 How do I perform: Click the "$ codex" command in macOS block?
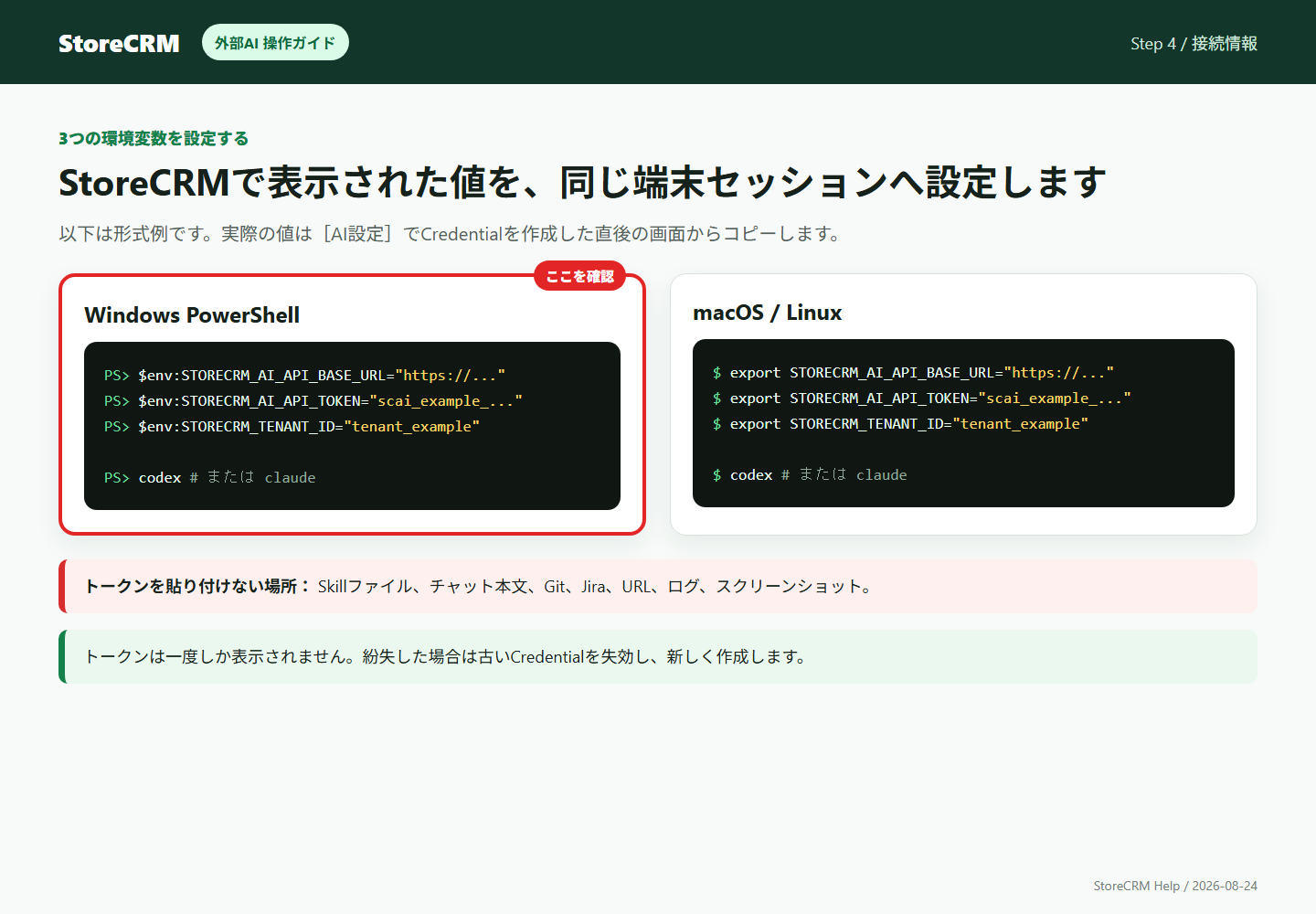(x=810, y=475)
